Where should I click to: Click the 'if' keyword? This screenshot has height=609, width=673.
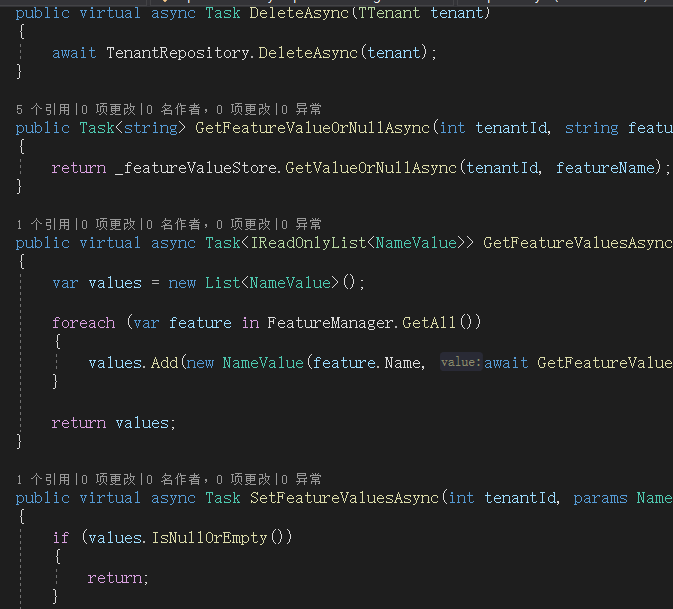[x=61, y=538]
